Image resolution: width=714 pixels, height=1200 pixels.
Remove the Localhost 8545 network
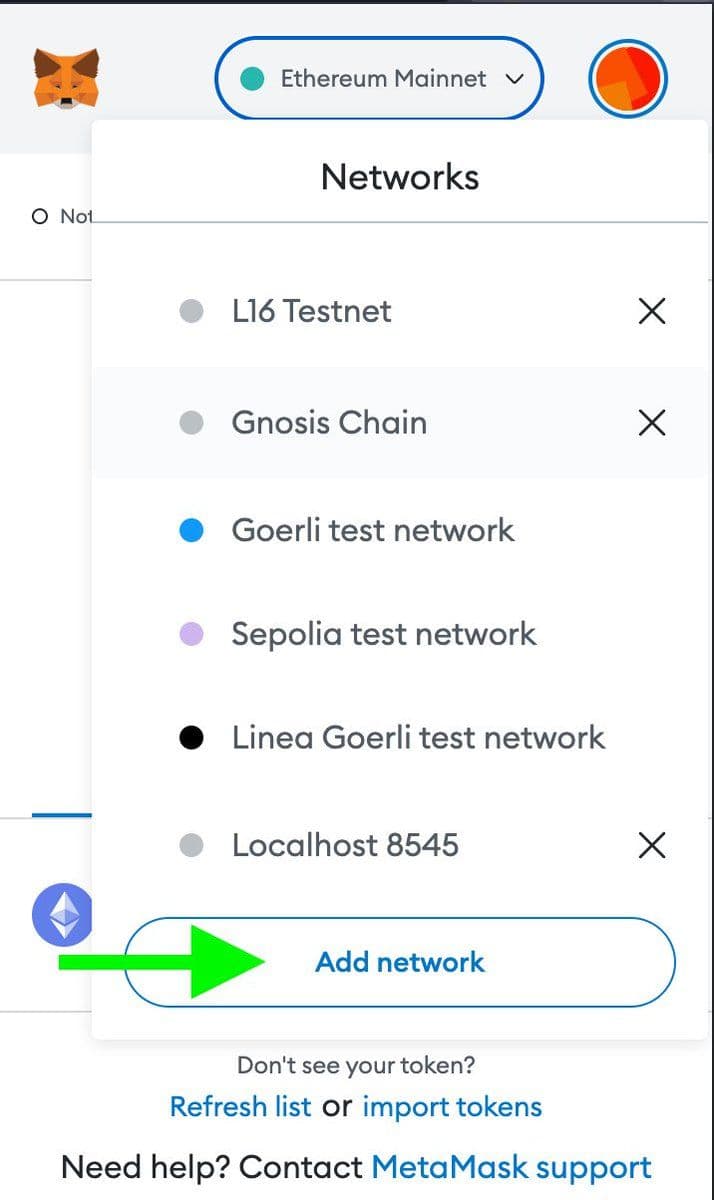(652, 846)
